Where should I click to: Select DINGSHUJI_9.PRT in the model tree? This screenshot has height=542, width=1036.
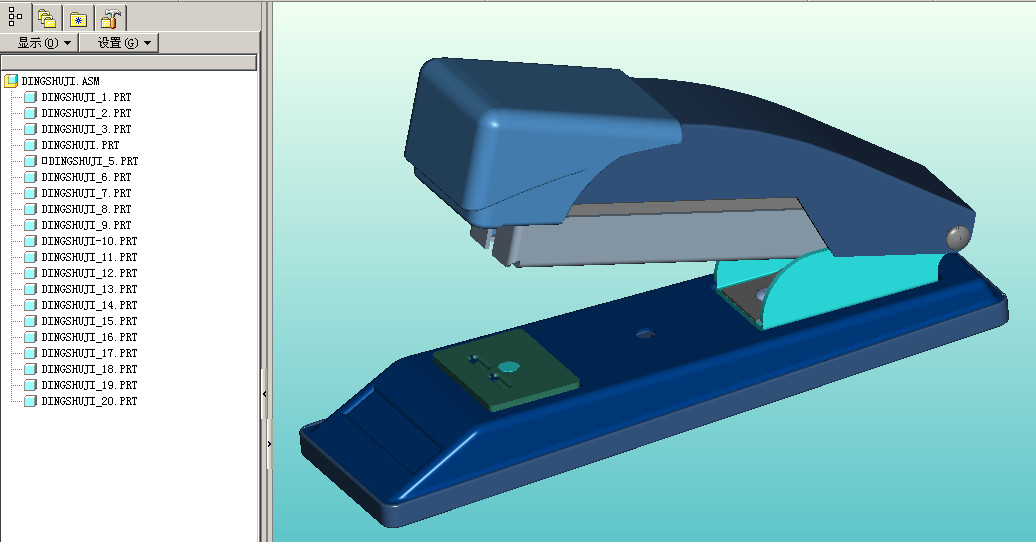click(86, 225)
